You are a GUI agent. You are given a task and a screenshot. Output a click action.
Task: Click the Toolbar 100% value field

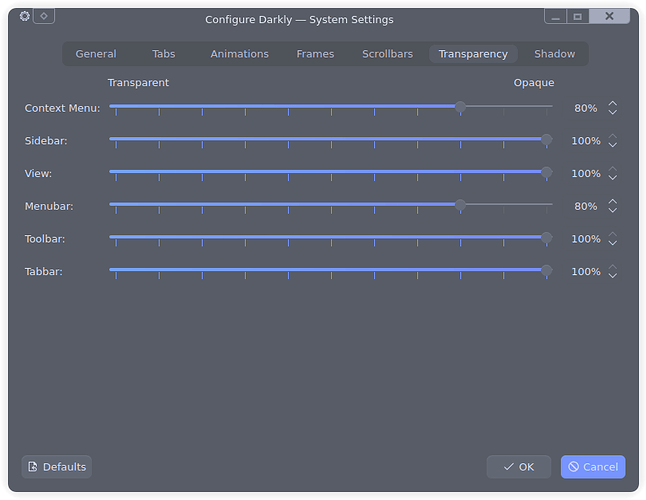[x=585, y=239]
